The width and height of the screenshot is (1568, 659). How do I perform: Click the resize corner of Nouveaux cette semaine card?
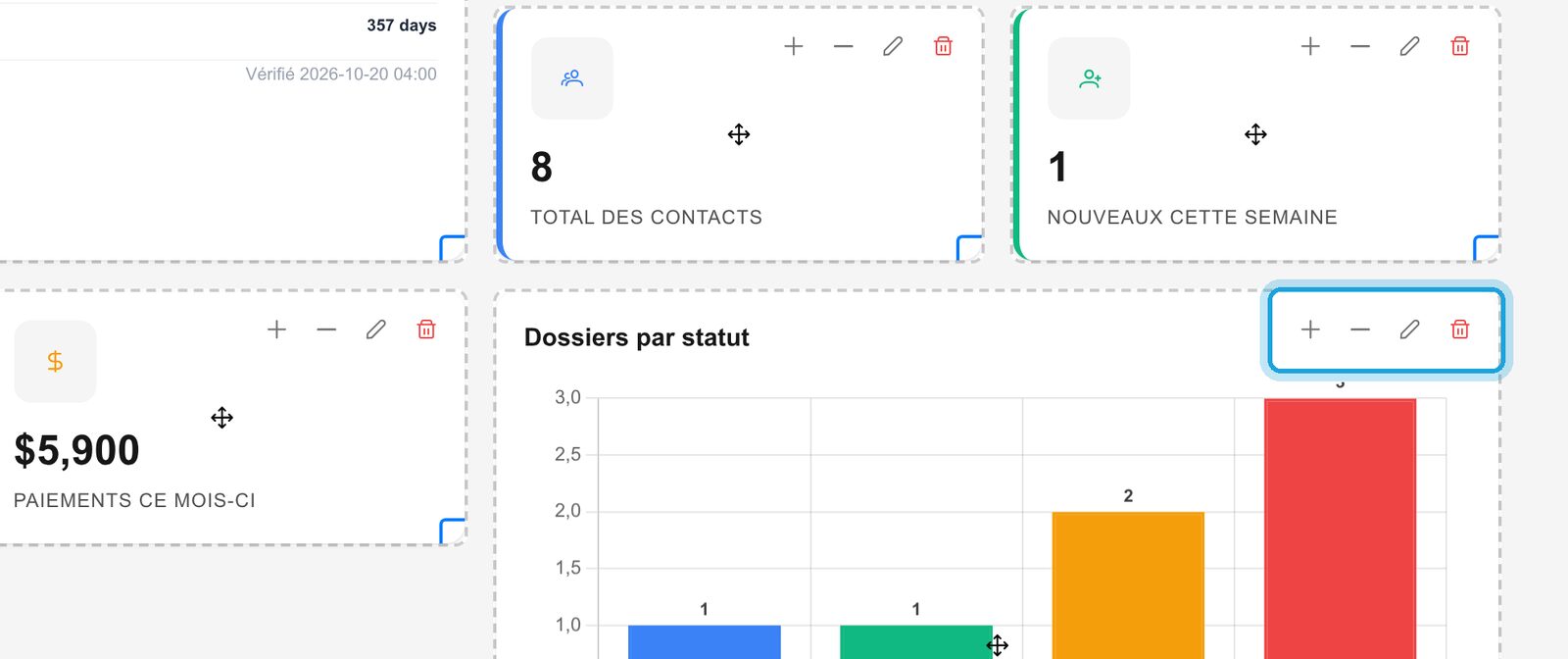[x=1486, y=248]
